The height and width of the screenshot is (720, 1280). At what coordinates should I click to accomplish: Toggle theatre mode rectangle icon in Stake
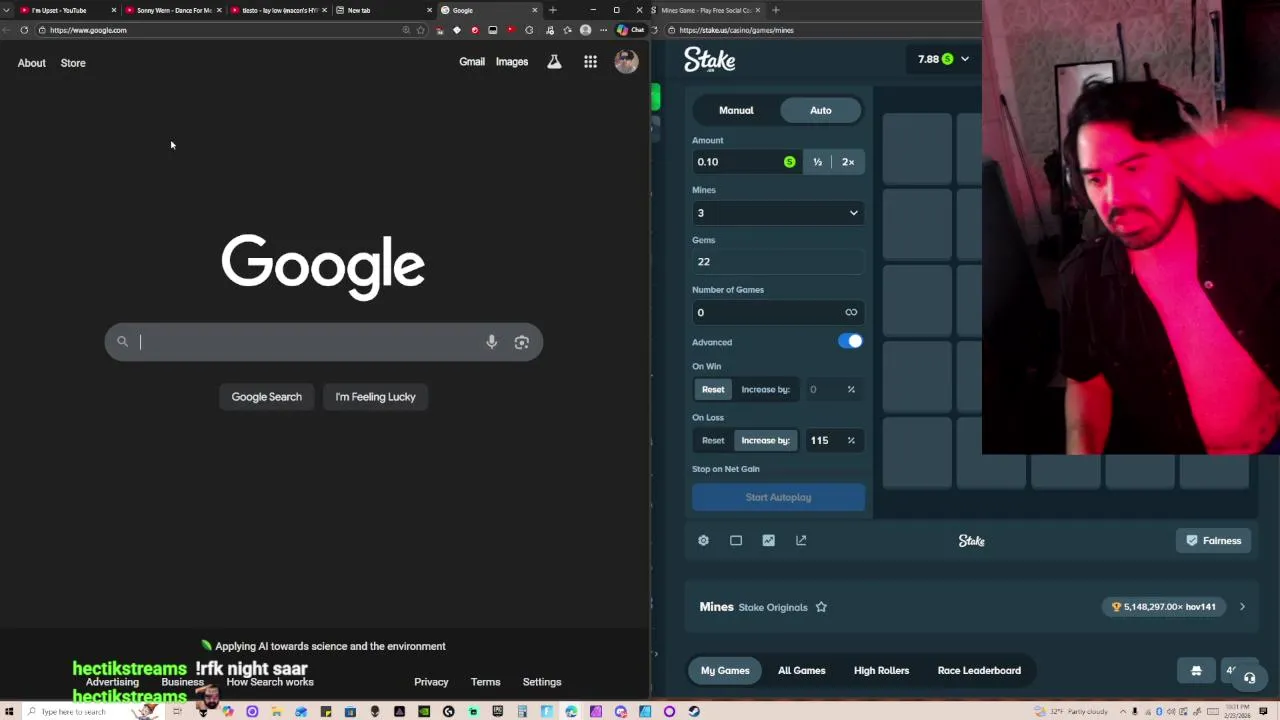[736, 540]
